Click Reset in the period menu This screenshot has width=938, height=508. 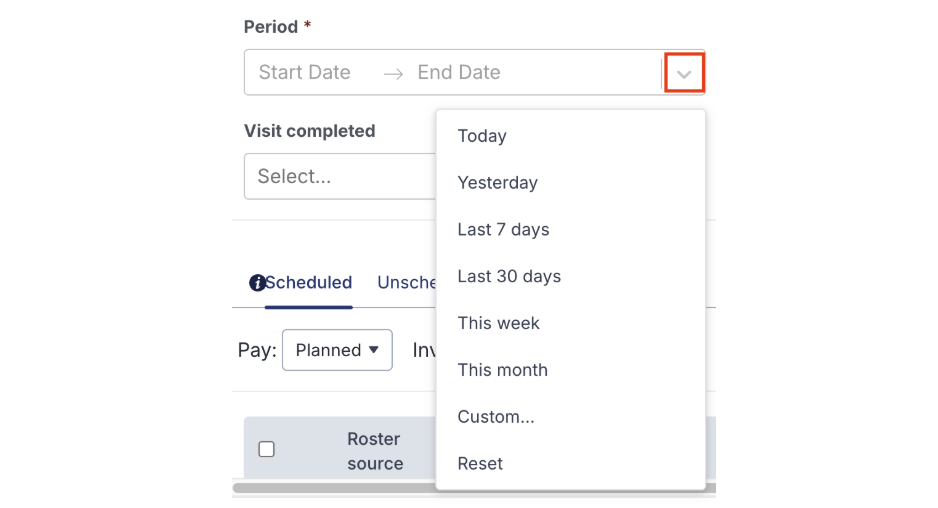(x=480, y=464)
